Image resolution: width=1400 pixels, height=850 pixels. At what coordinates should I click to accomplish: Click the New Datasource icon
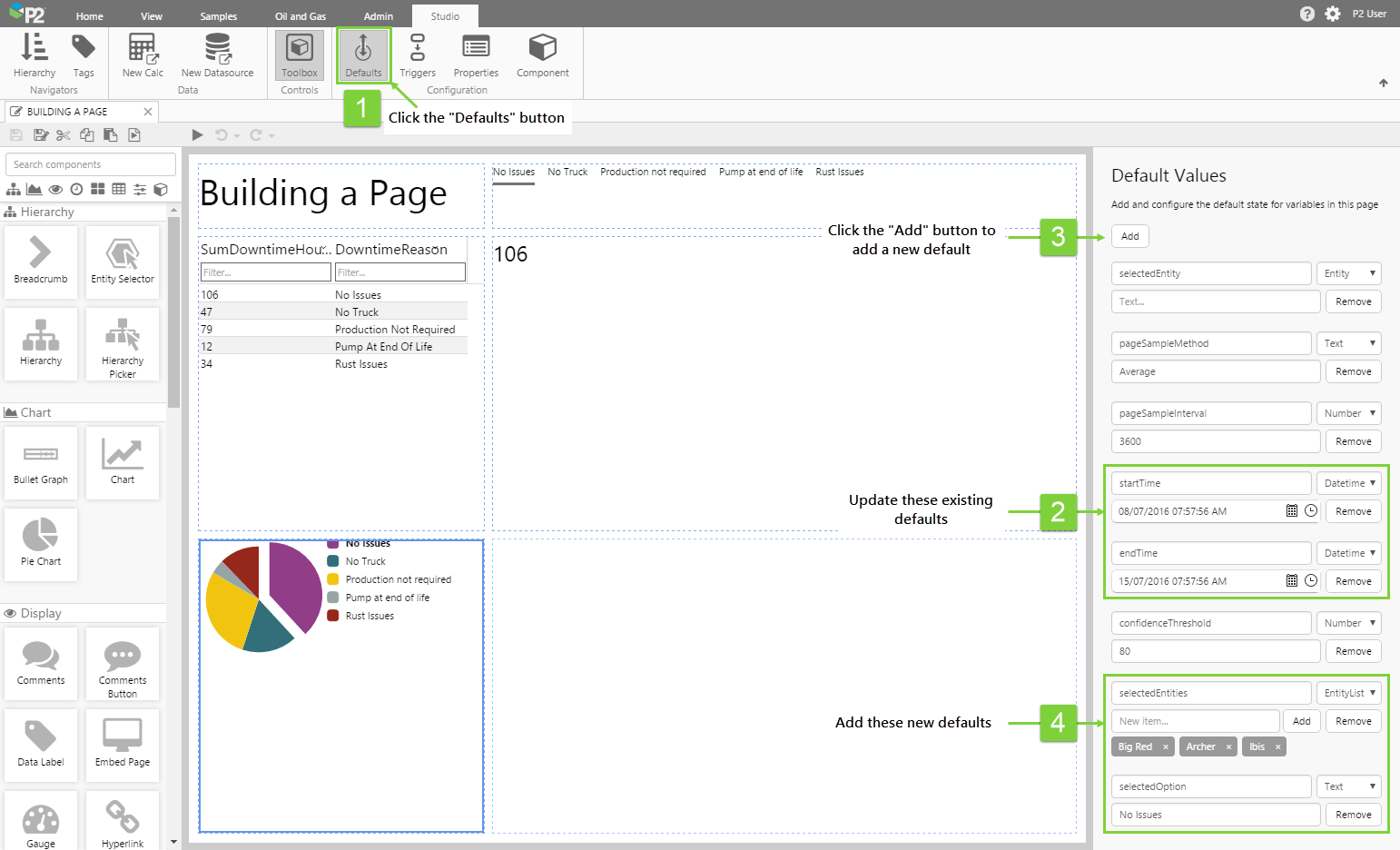[217, 54]
